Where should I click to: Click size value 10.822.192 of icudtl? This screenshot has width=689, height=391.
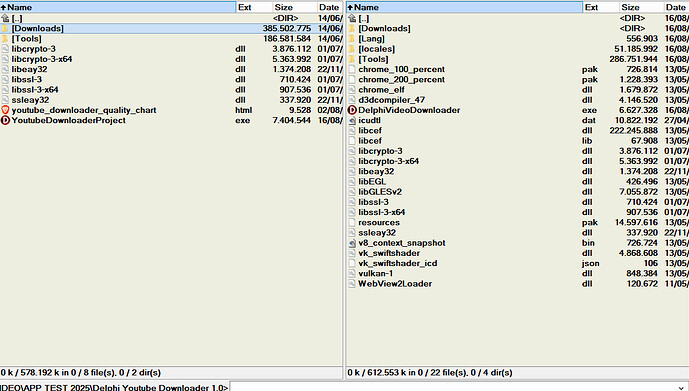[636, 120]
